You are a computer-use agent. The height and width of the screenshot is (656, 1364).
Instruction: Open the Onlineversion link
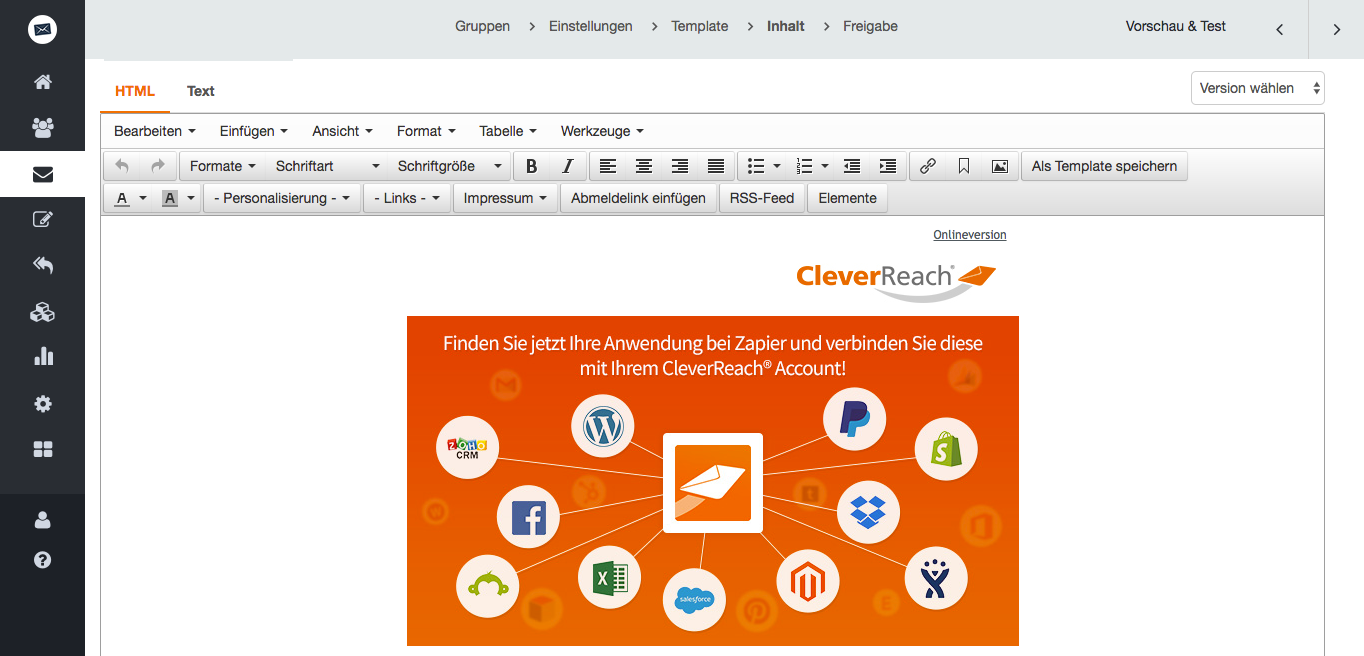point(970,235)
